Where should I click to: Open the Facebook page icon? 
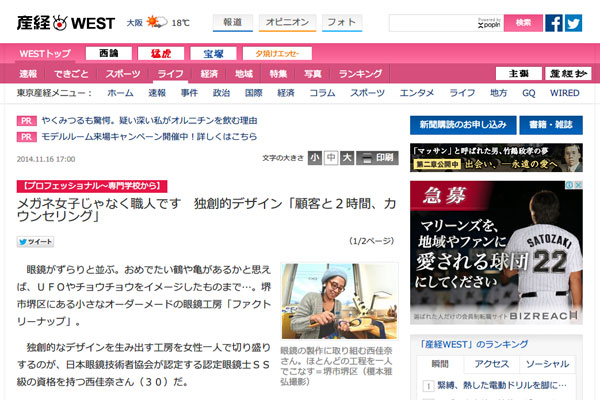pyautogui.click(x=555, y=23)
